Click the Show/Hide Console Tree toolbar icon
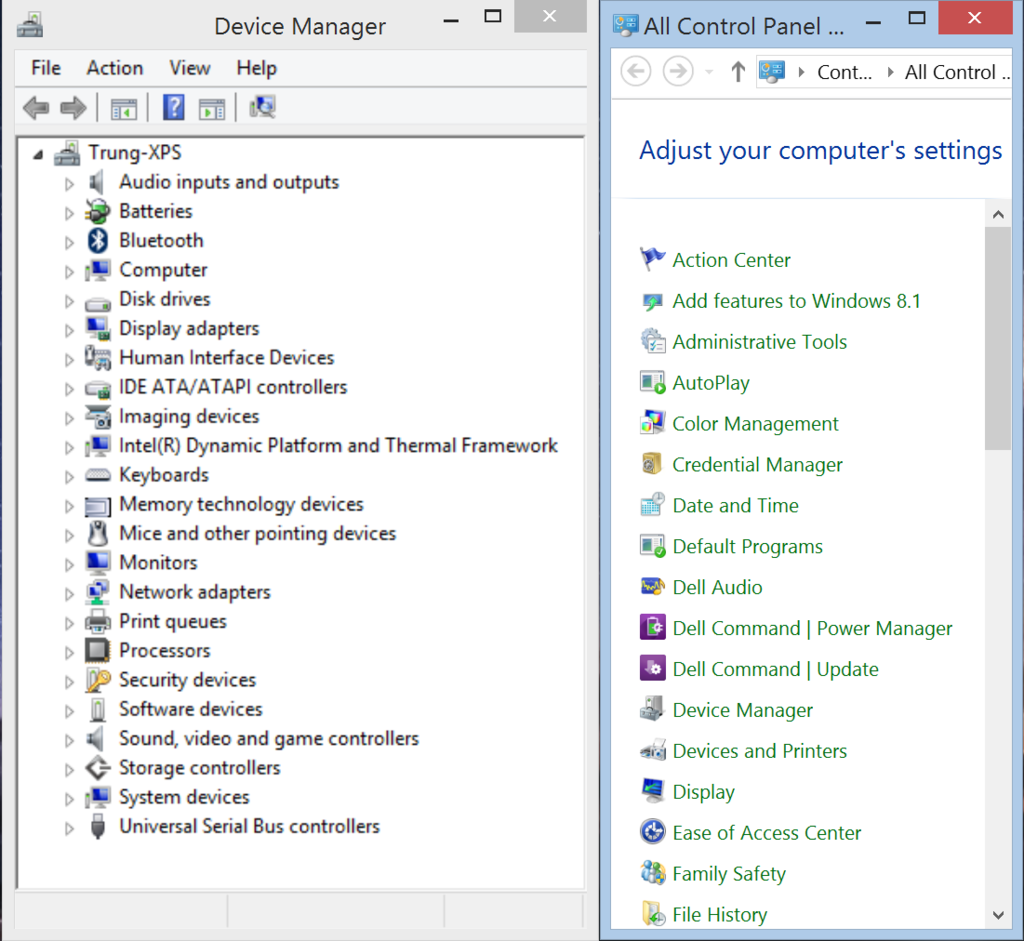 123,108
